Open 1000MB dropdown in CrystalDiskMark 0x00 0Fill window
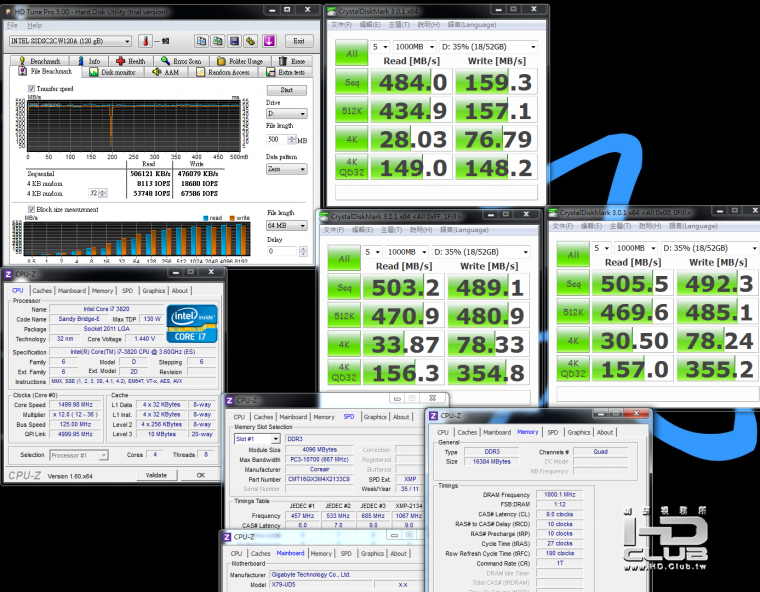The image size is (760, 592). tap(636, 248)
